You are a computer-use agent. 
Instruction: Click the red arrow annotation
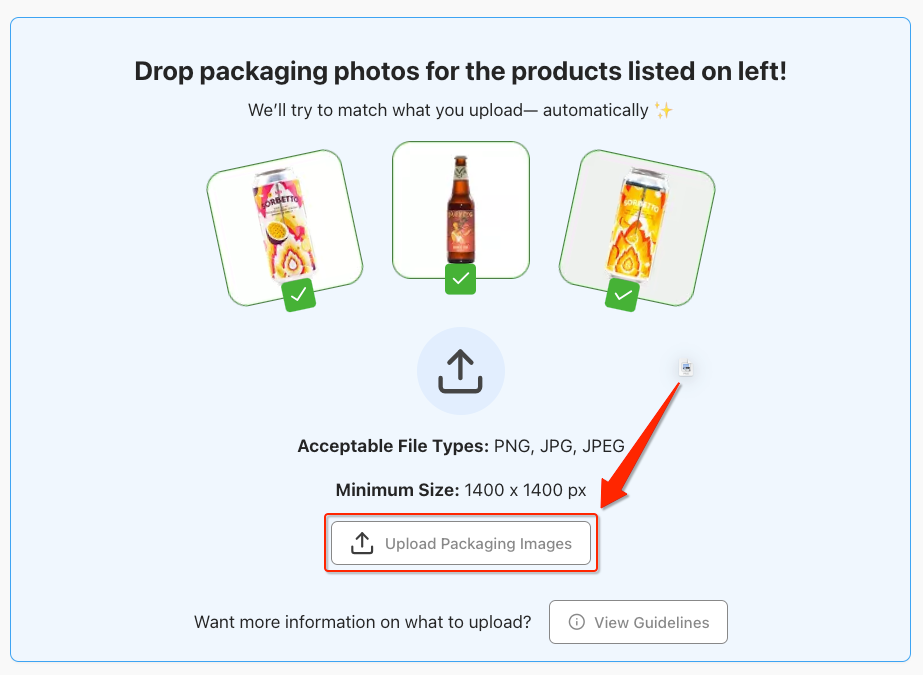[x=640, y=439]
